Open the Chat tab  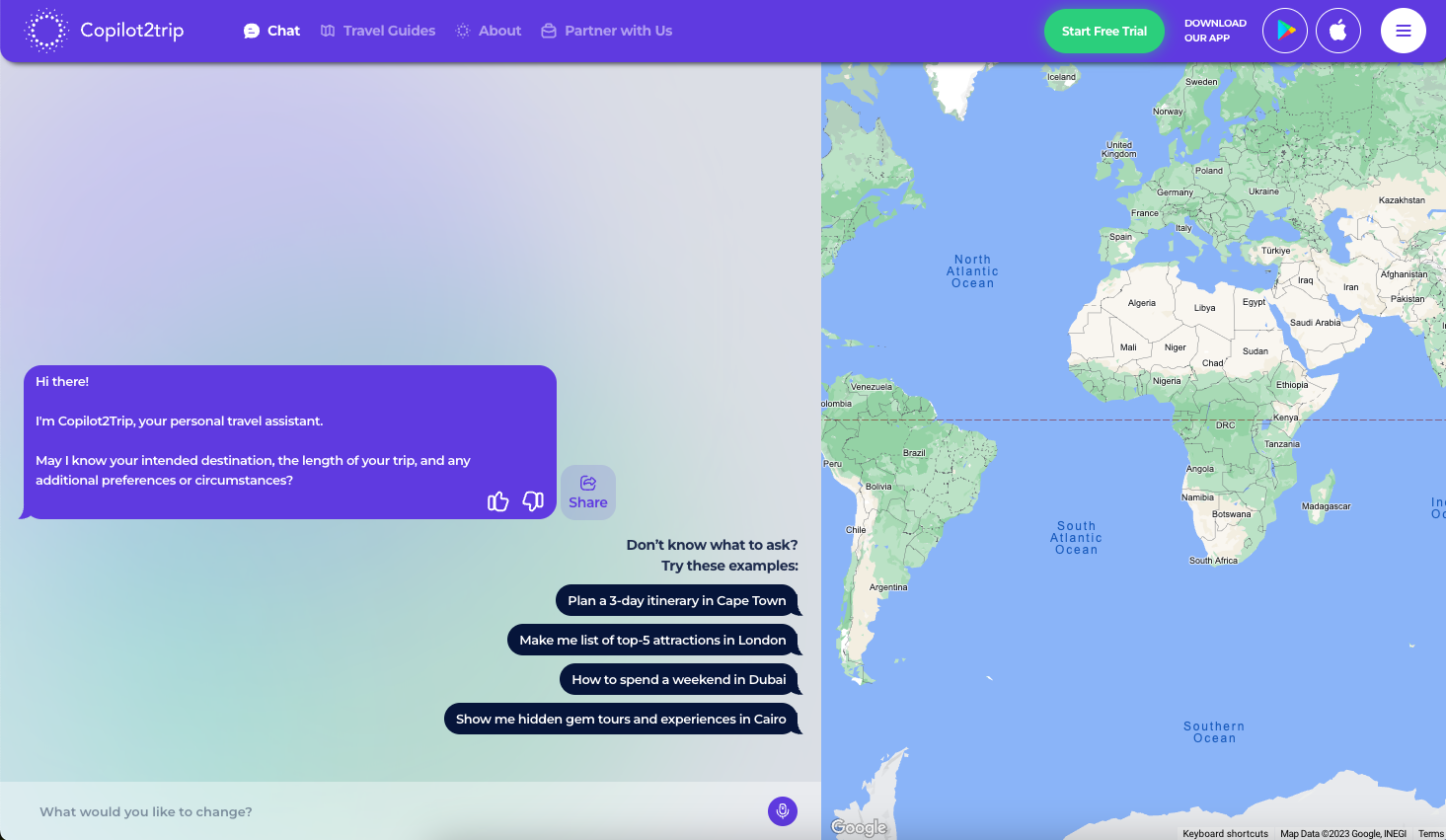271,31
